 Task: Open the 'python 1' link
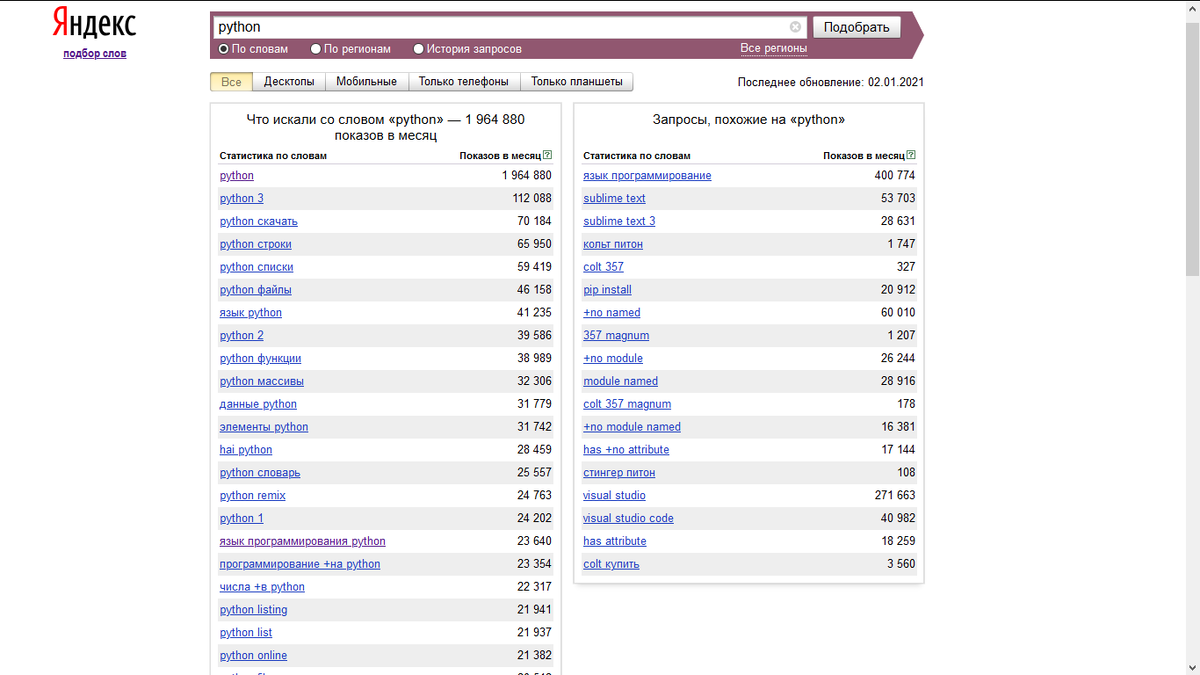click(242, 519)
